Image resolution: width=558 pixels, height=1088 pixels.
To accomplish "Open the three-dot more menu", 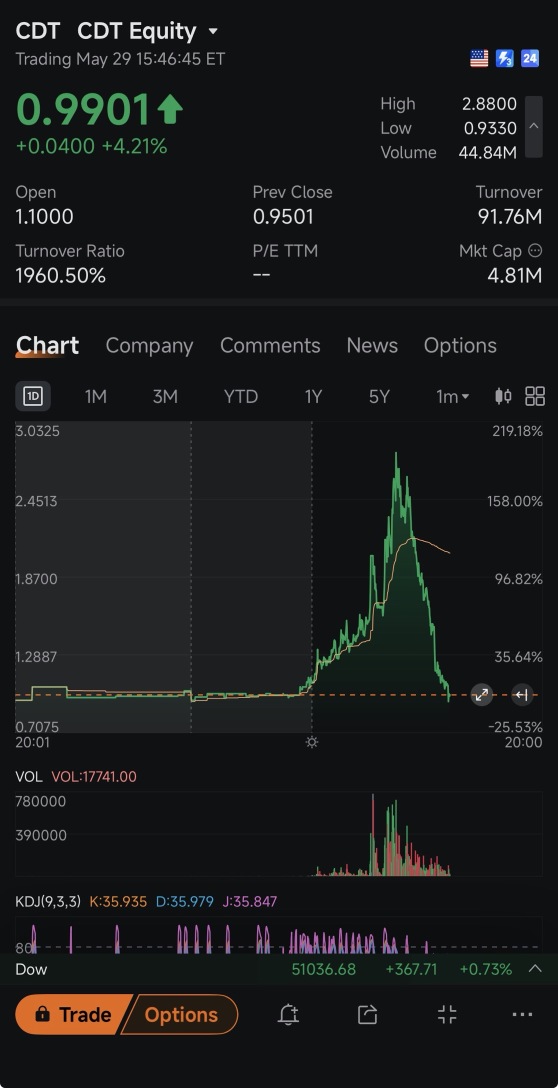I will coord(523,1014).
